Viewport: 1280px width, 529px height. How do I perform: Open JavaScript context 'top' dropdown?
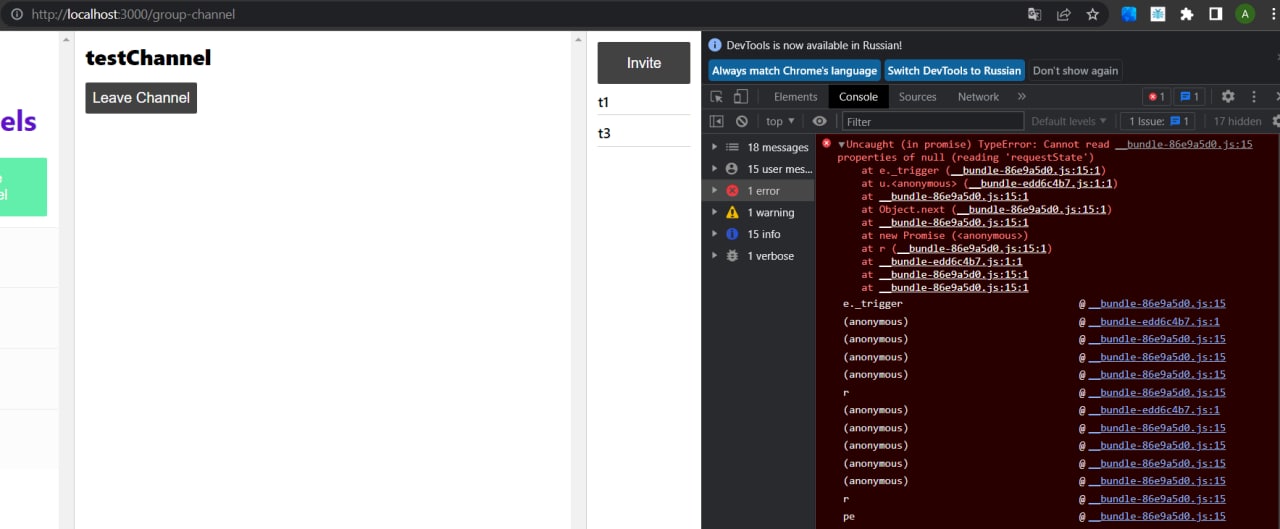pos(780,121)
